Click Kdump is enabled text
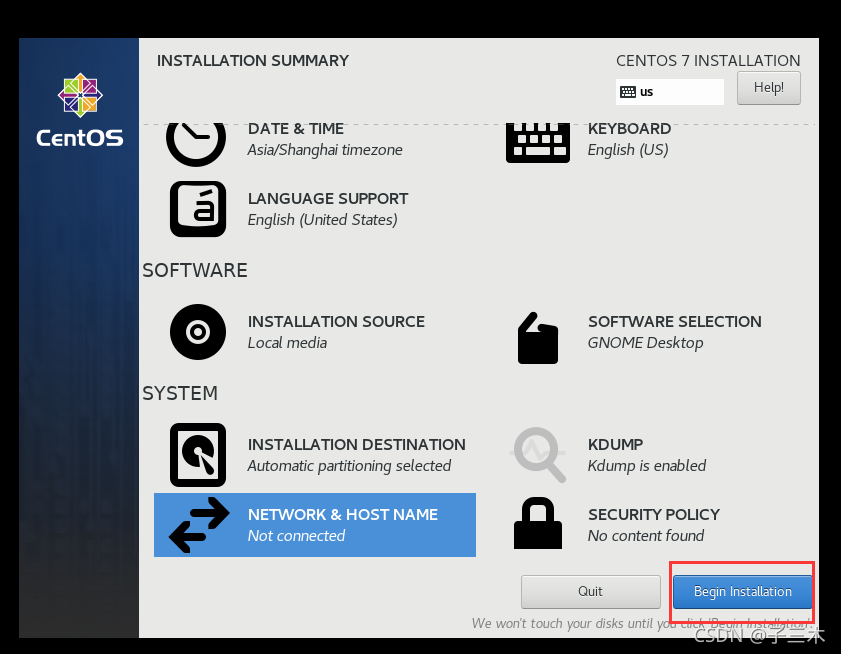The height and width of the screenshot is (654, 841). pos(646,466)
